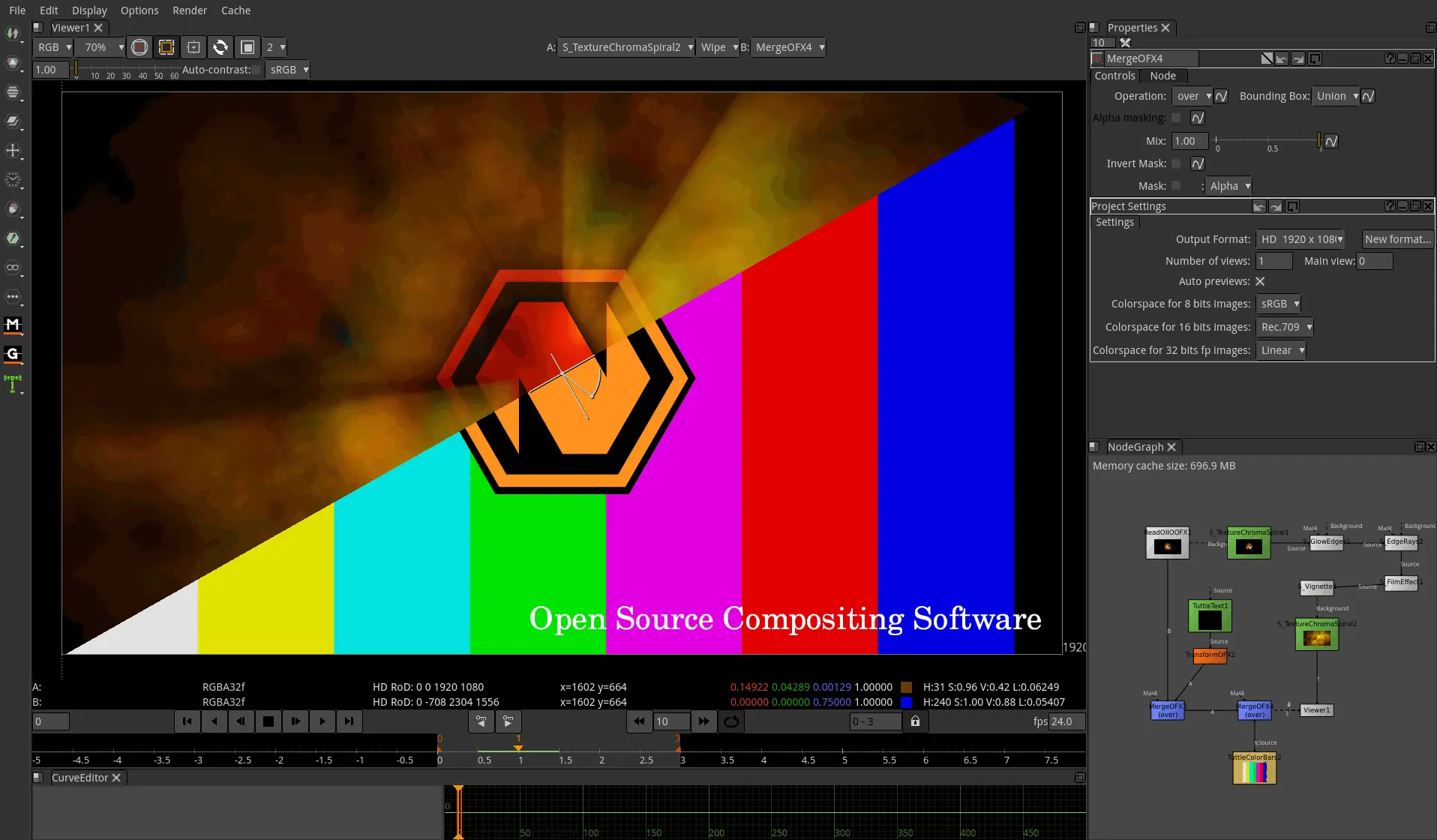Toggle the frame range lock icon
Screen dimensions: 1437x840
[x=915, y=721]
